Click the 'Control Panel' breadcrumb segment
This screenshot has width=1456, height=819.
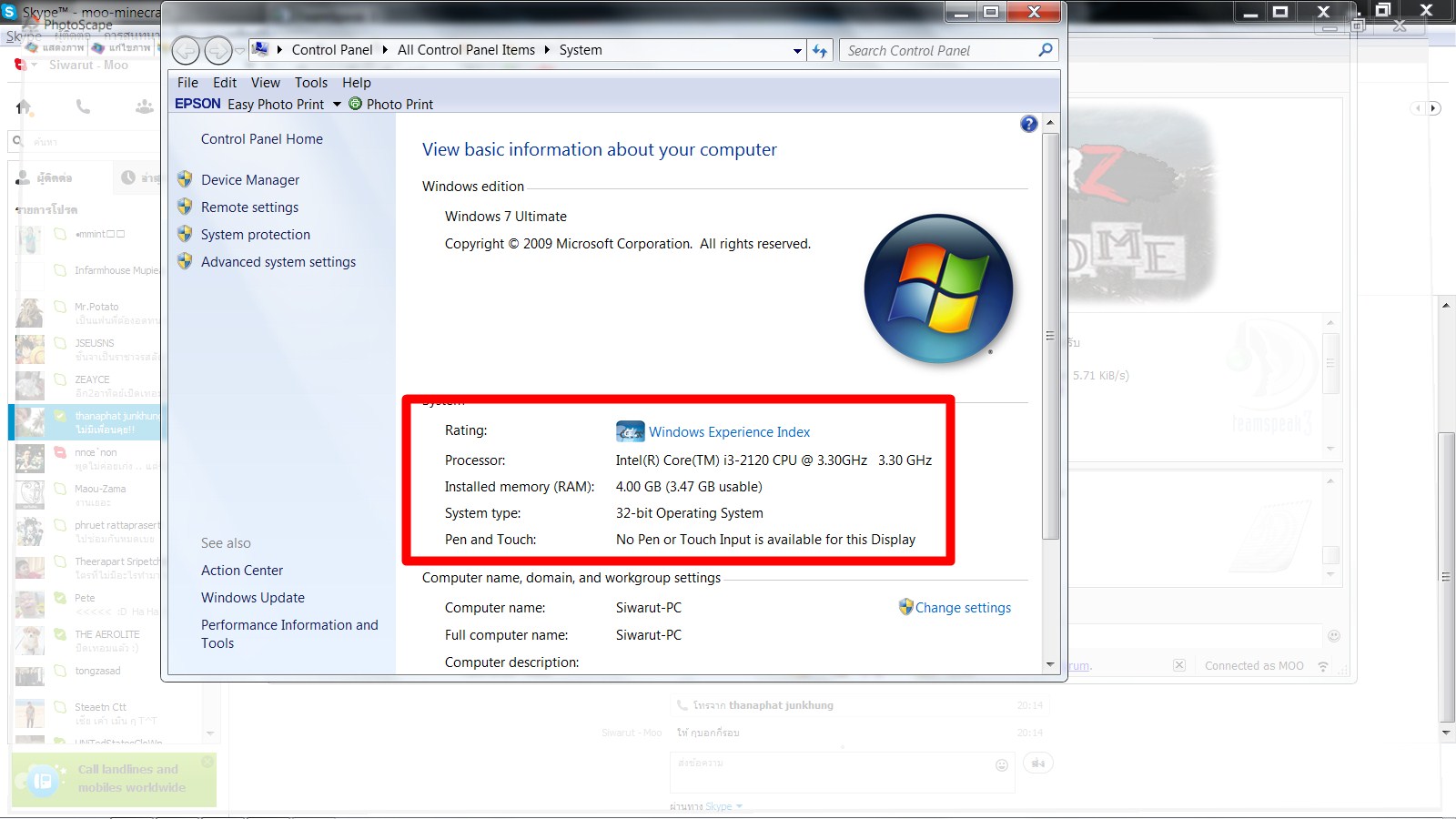point(332,50)
